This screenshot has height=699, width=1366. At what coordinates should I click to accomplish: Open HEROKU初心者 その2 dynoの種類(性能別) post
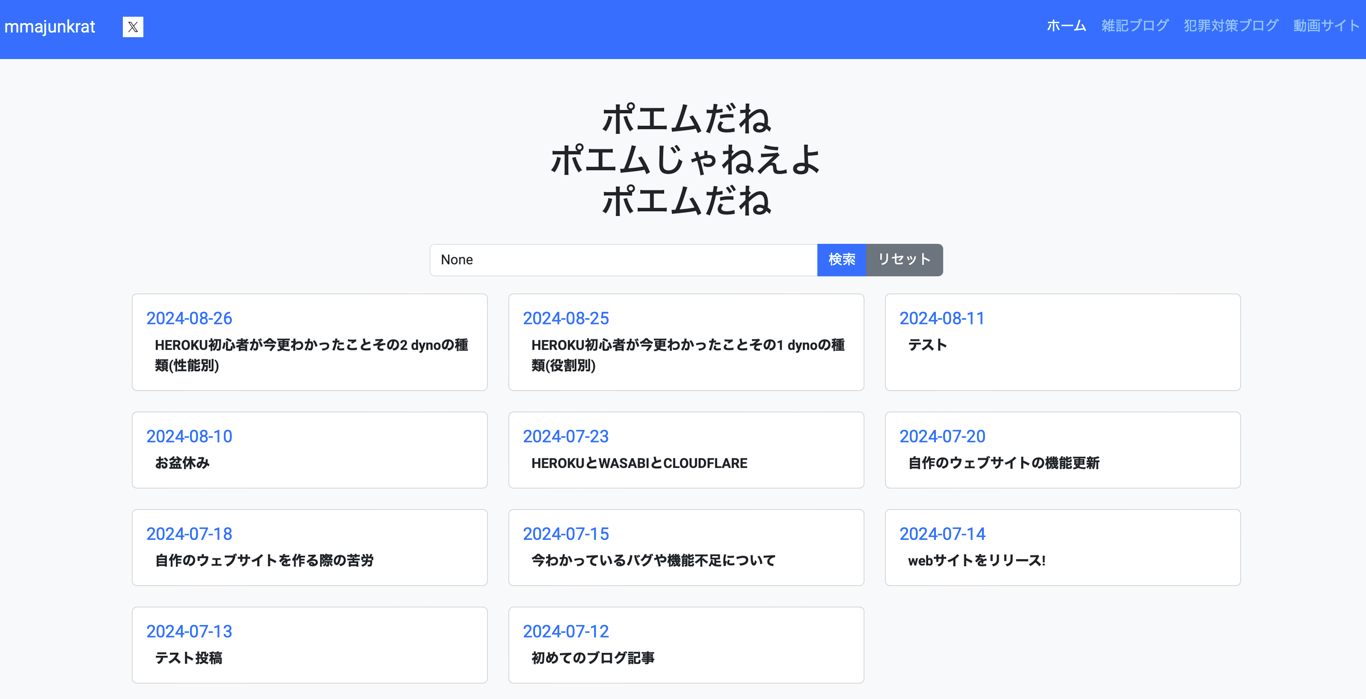click(311, 355)
